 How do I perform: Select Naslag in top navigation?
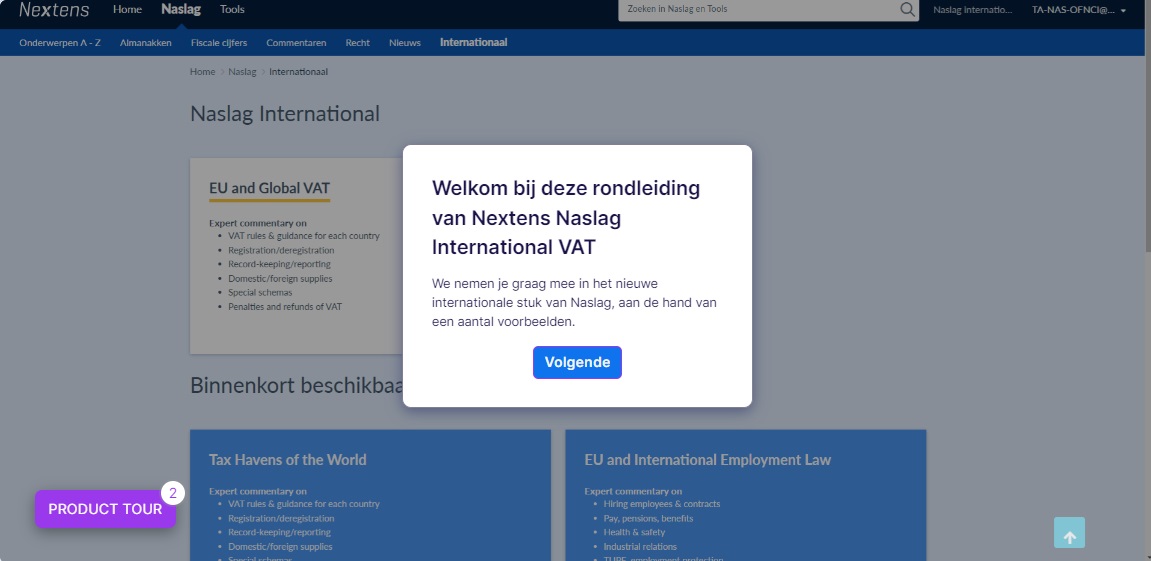coord(181,10)
